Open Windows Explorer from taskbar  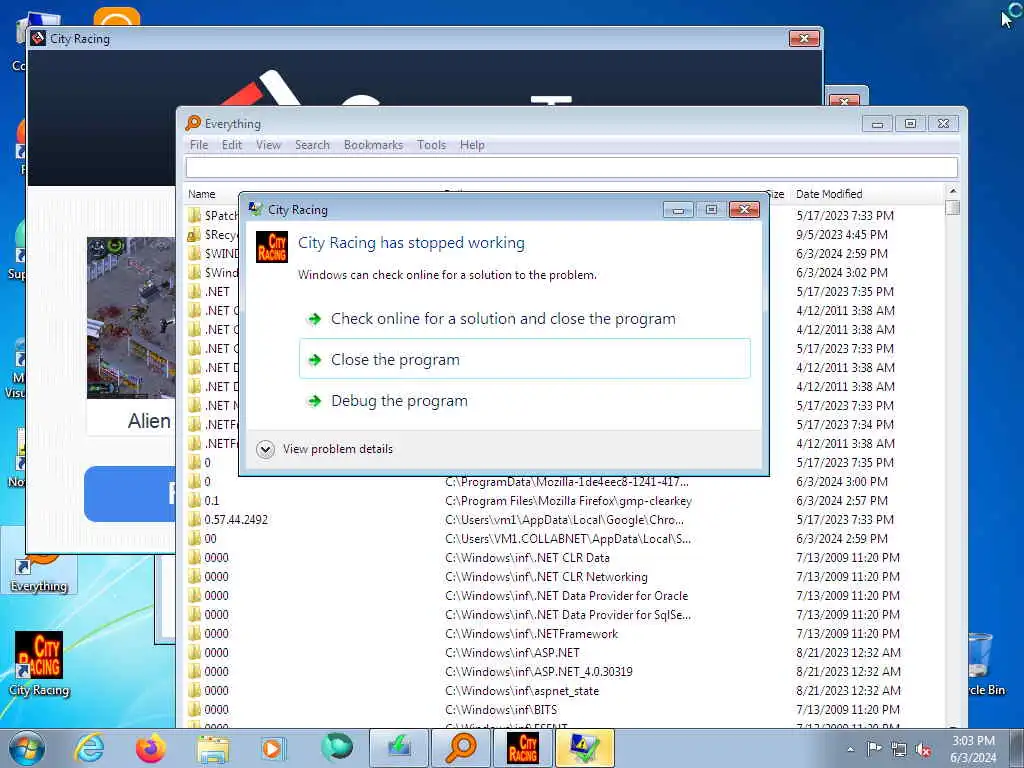[x=213, y=748]
